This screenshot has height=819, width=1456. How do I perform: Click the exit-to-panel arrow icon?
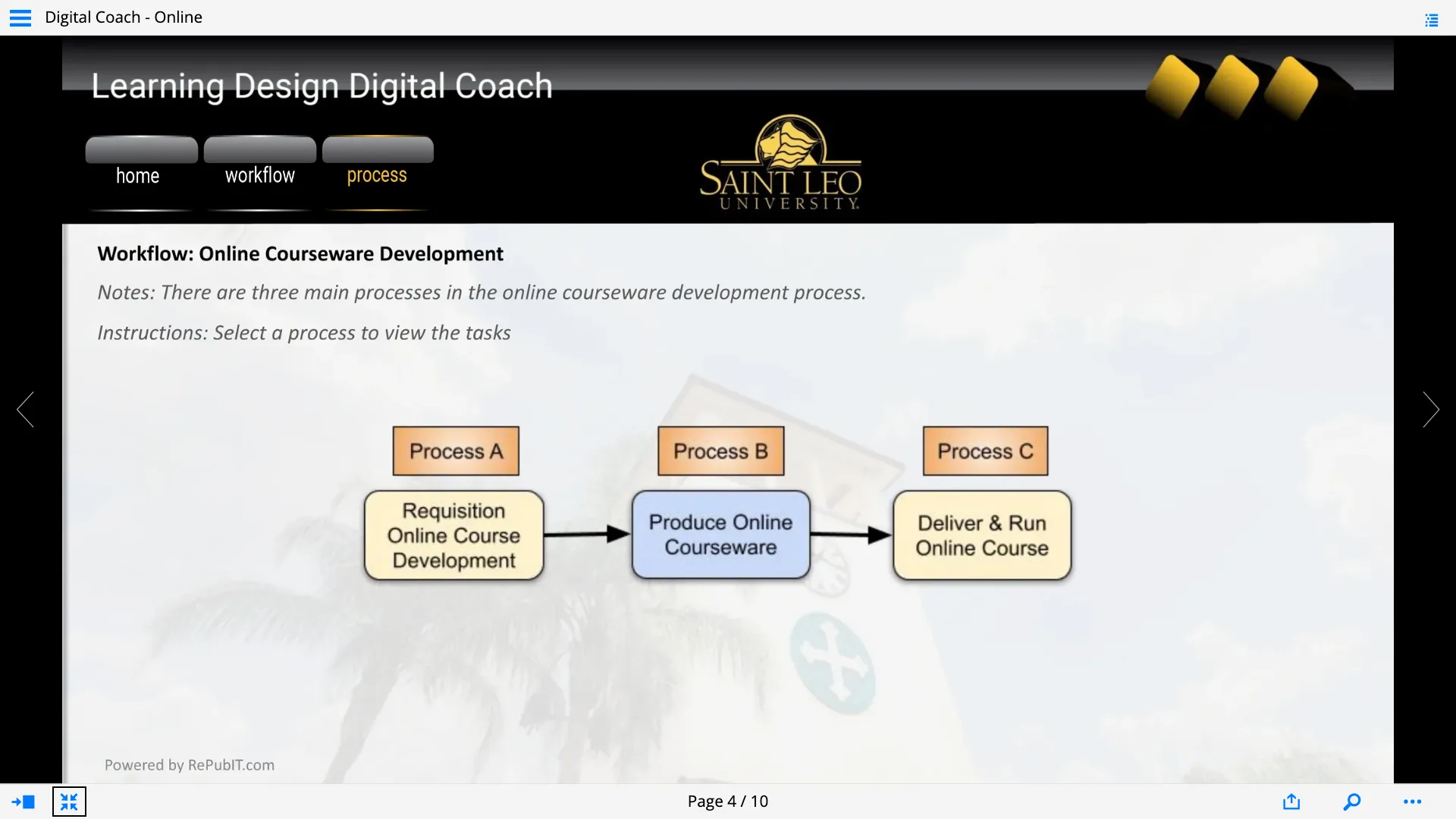(24, 802)
